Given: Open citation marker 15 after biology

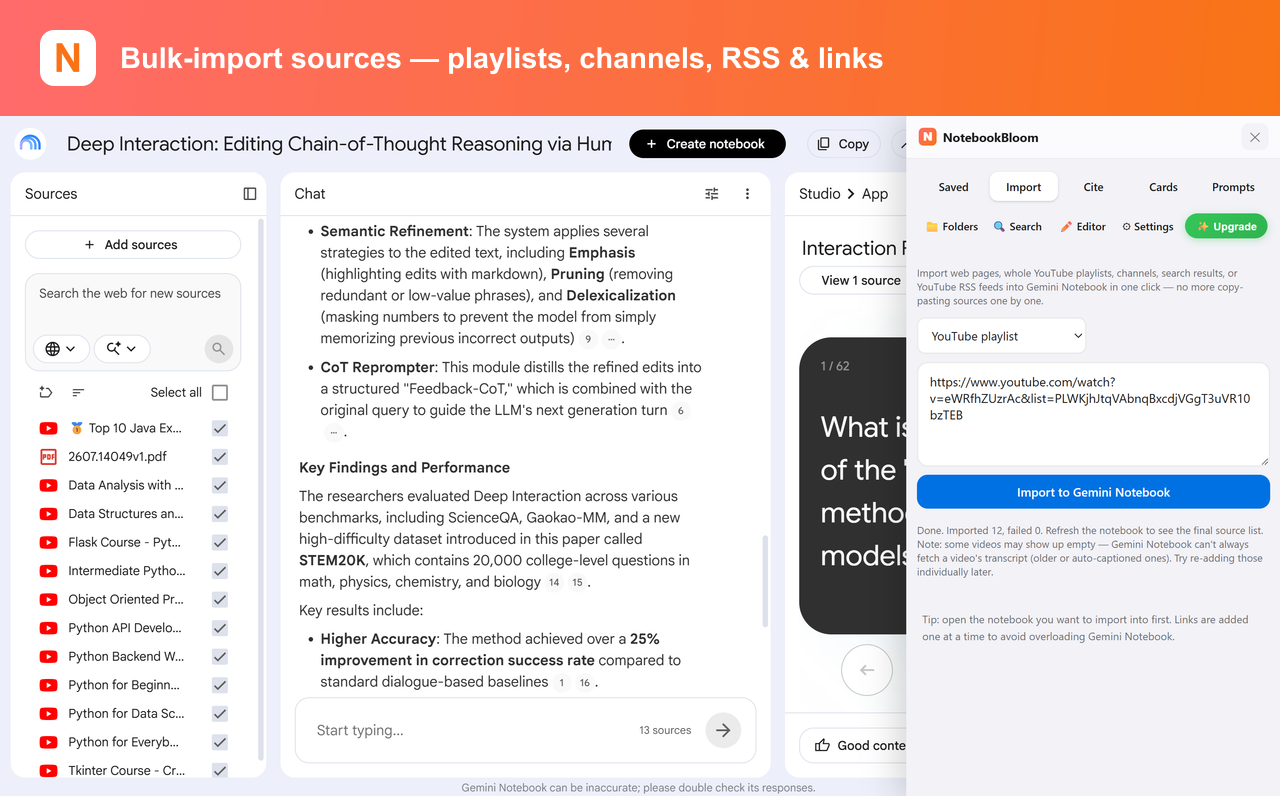Looking at the screenshot, I should tap(577, 582).
